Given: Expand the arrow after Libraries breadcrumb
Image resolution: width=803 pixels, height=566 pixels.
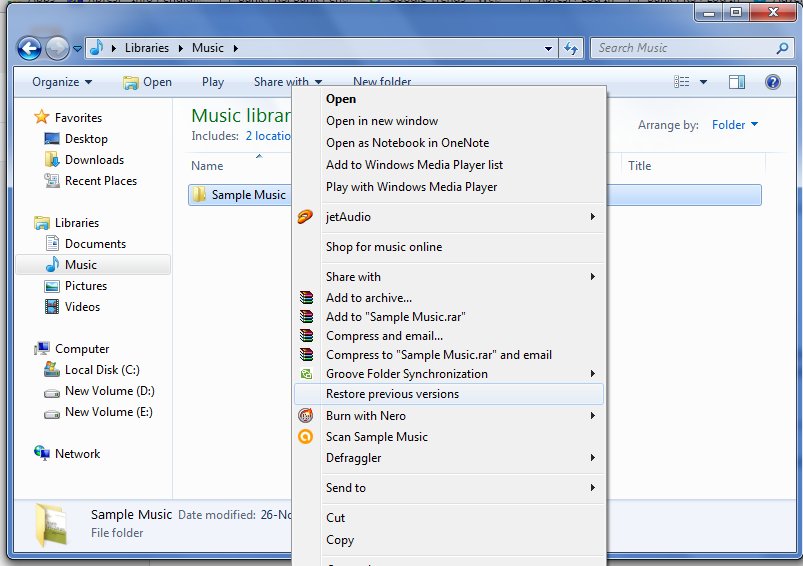Looking at the screenshot, I should click(x=181, y=48).
